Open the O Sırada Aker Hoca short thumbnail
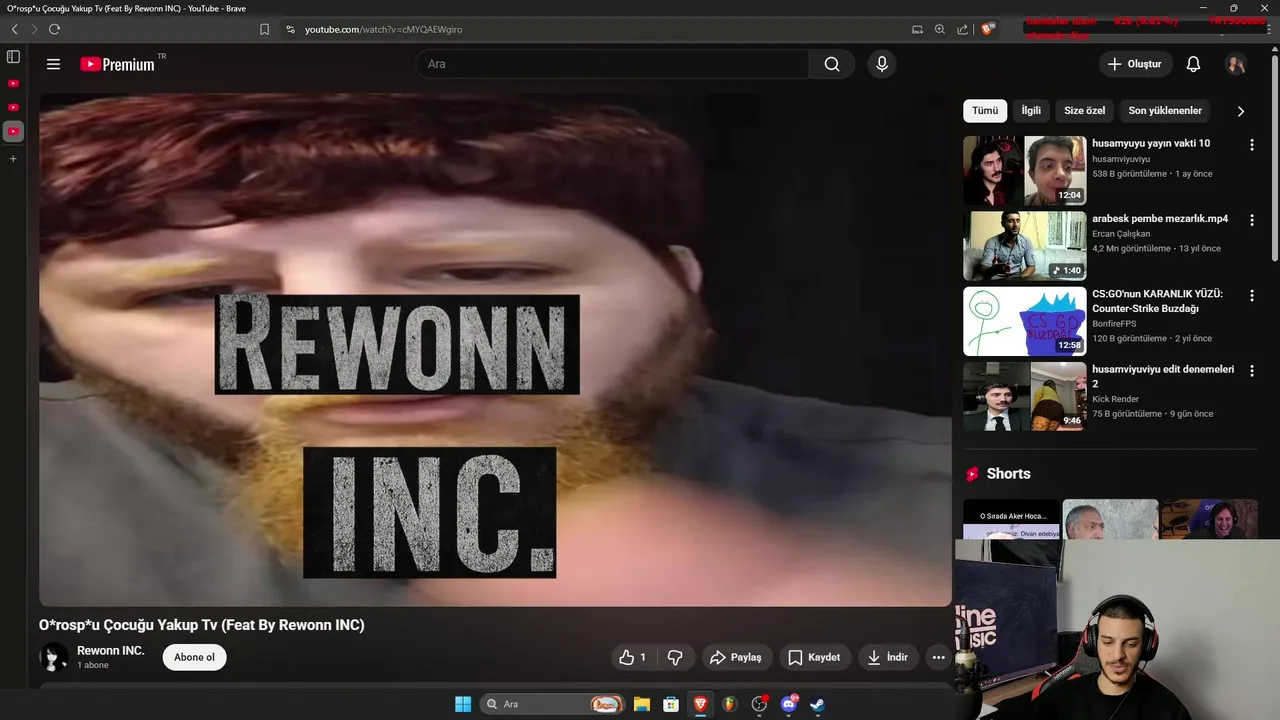Viewport: 1280px width, 720px height. (x=1010, y=520)
